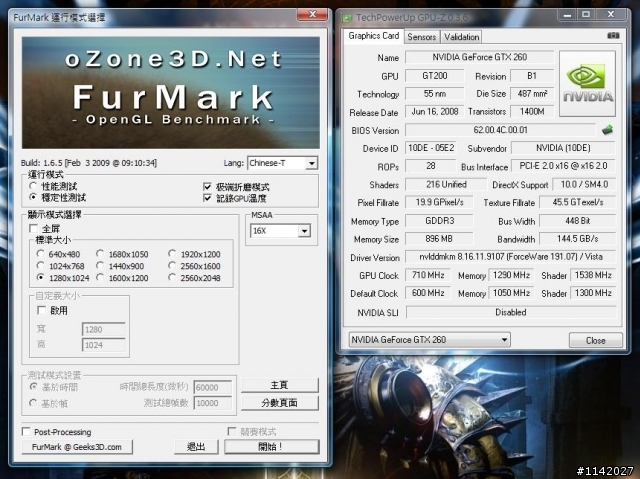Image resolution: width=640 pixels, height=479 pixels.
Task: Select the 1440x900 resolution
Action: [100, 266]
